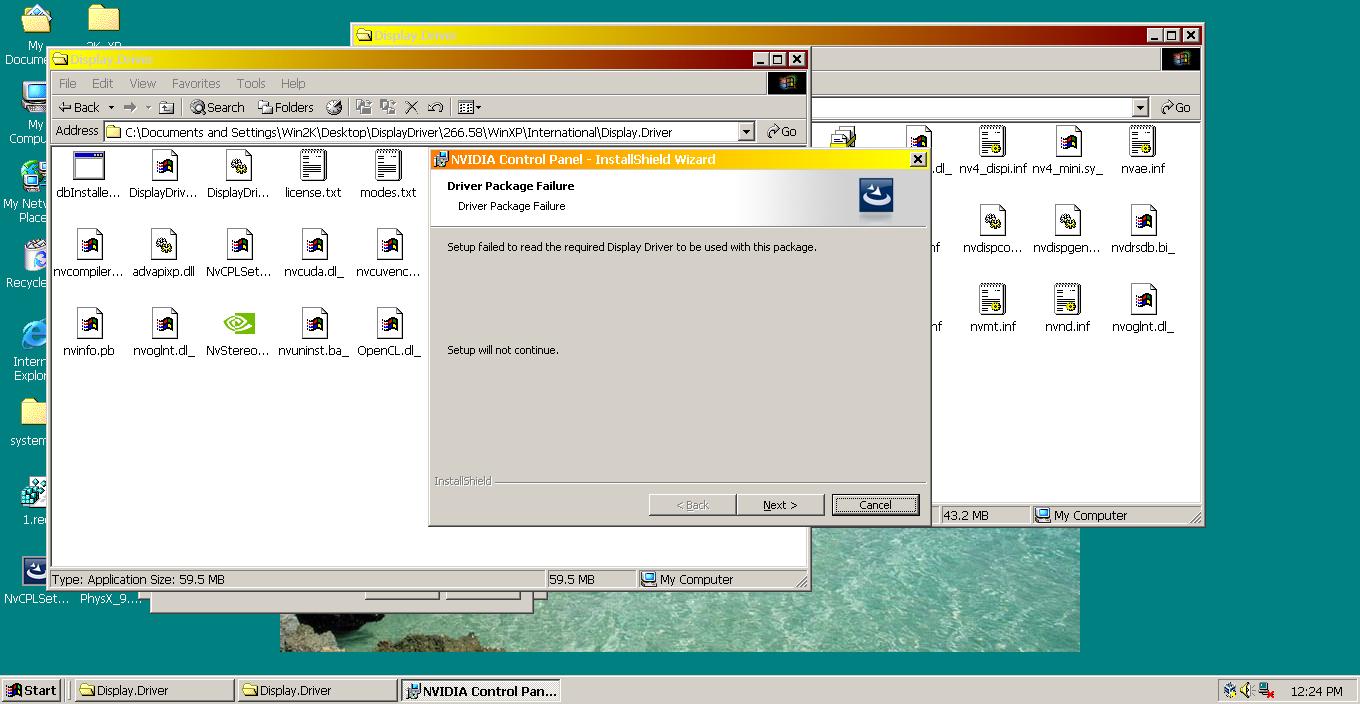Select nvae.inf in the back window
Screen dimensions: 1360x704
[1143, 151]
